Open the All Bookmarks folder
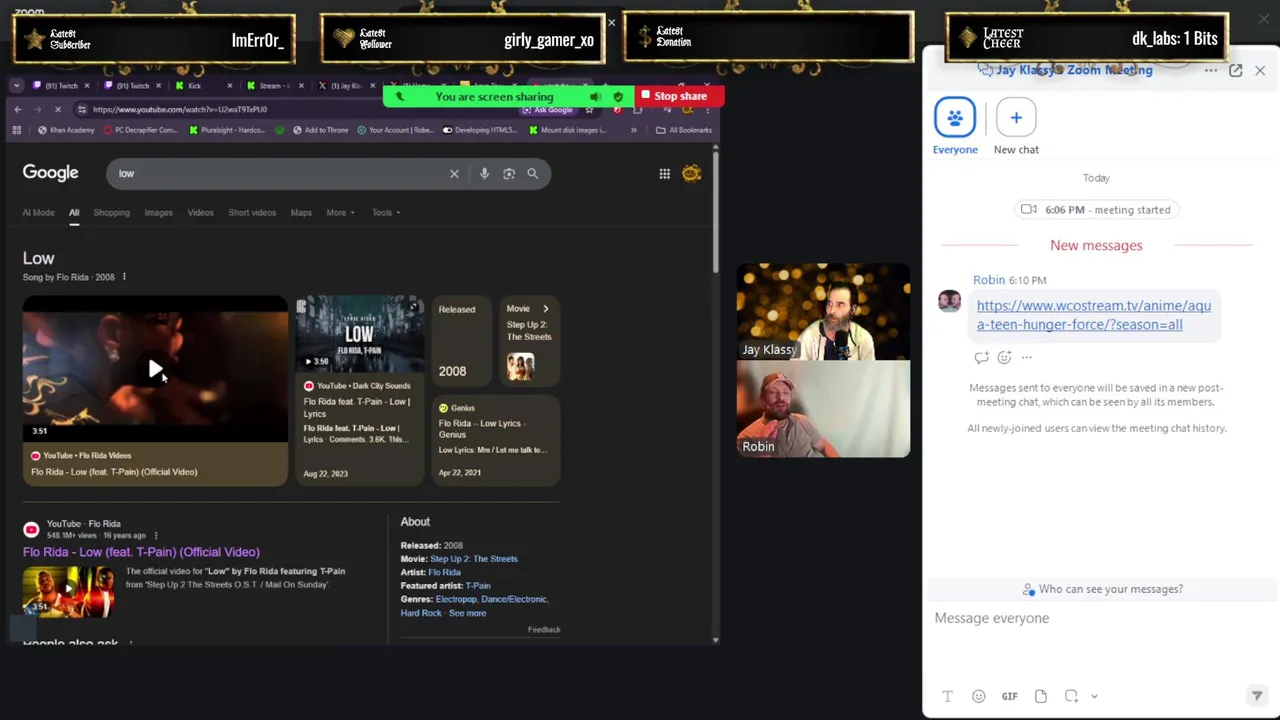Screen dimensions: 1280x720 coord(685,130)
